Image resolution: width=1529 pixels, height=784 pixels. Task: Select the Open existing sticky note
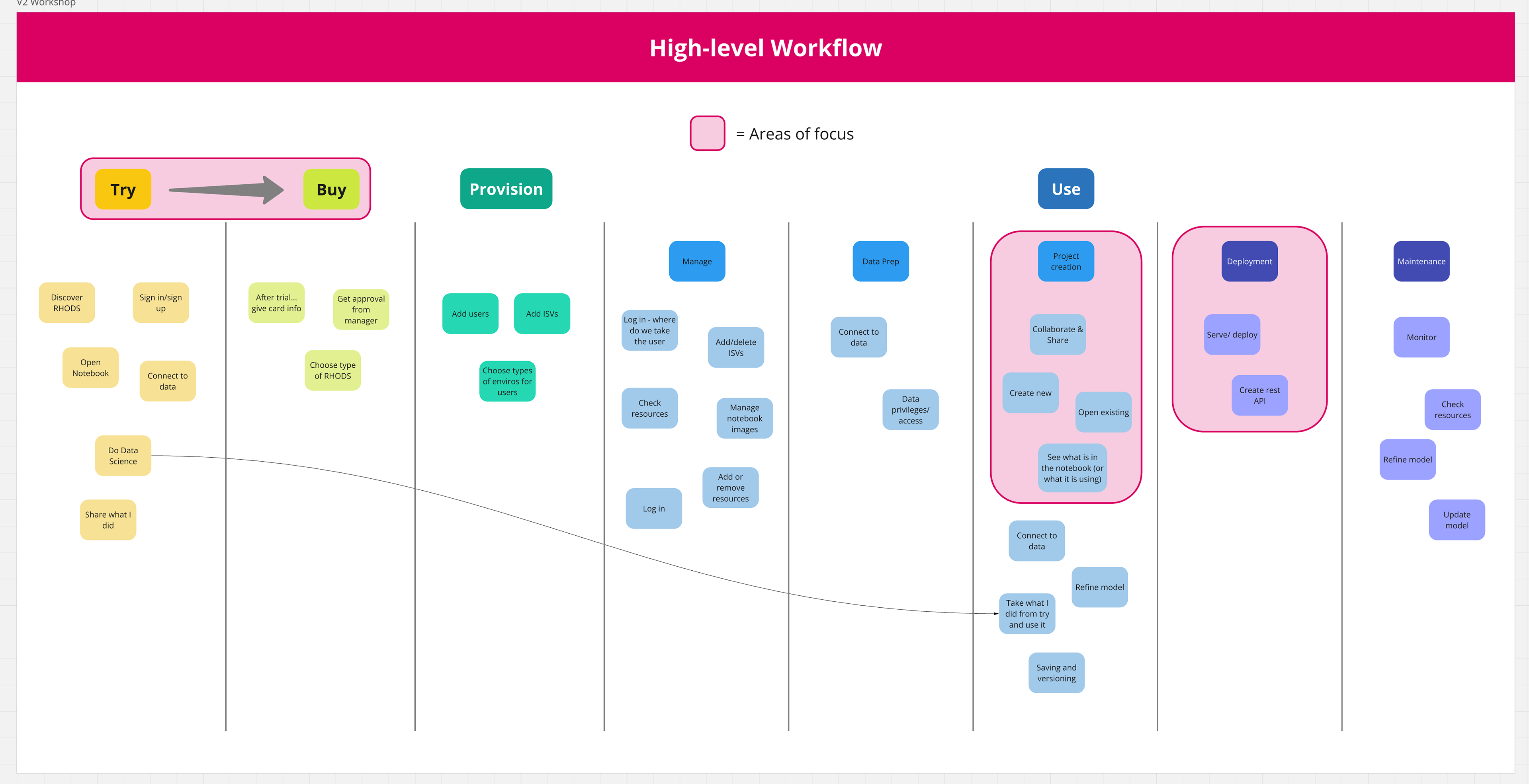1103,412
